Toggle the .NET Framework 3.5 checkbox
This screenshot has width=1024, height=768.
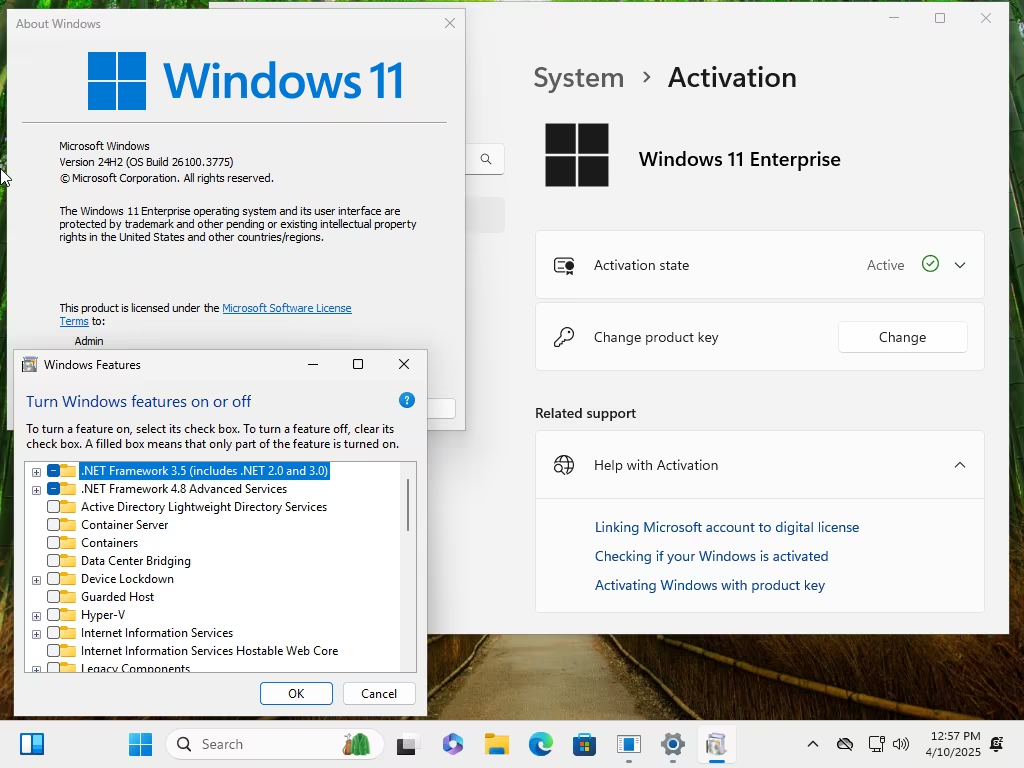click(x=54, y=471)
